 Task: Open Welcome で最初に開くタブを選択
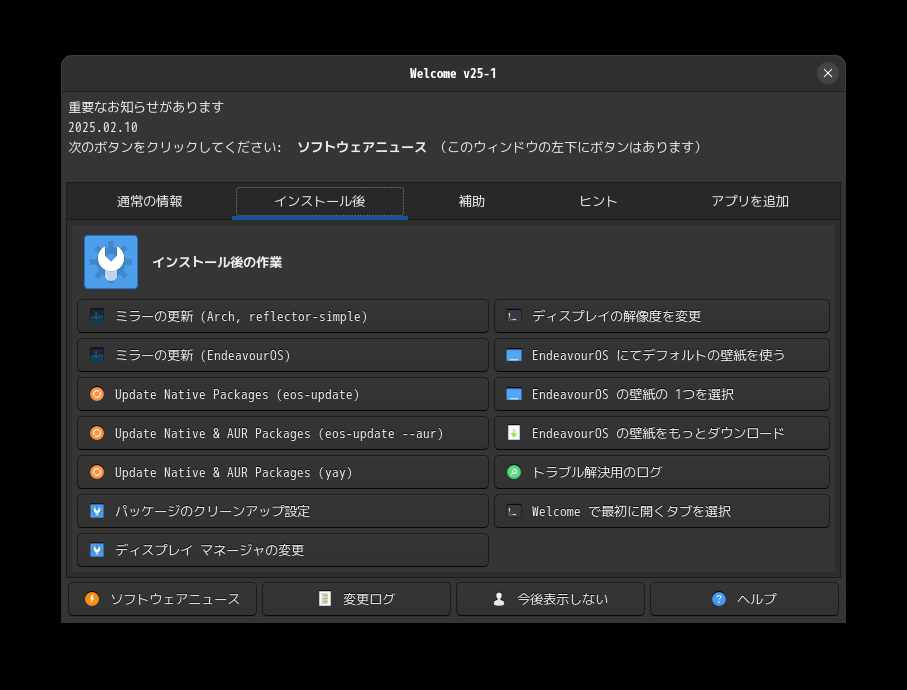click(662, 511)
